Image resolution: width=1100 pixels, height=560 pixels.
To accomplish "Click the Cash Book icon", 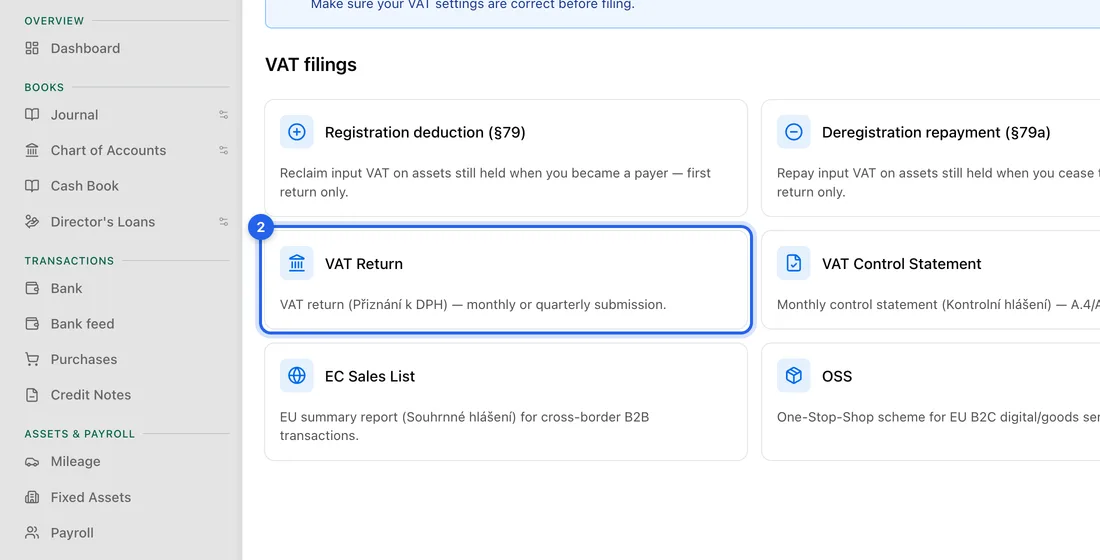I will (32, 186).
